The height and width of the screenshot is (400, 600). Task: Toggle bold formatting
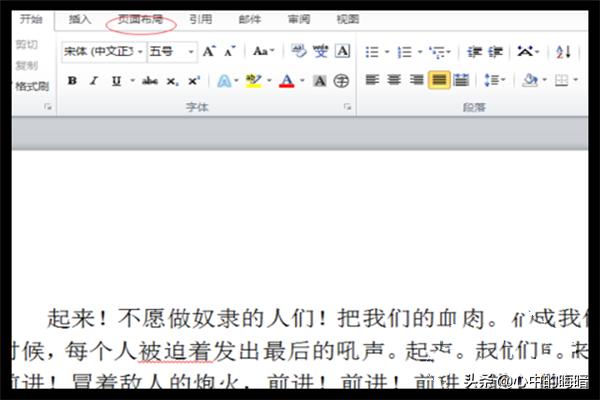click(x=72, y=81)
